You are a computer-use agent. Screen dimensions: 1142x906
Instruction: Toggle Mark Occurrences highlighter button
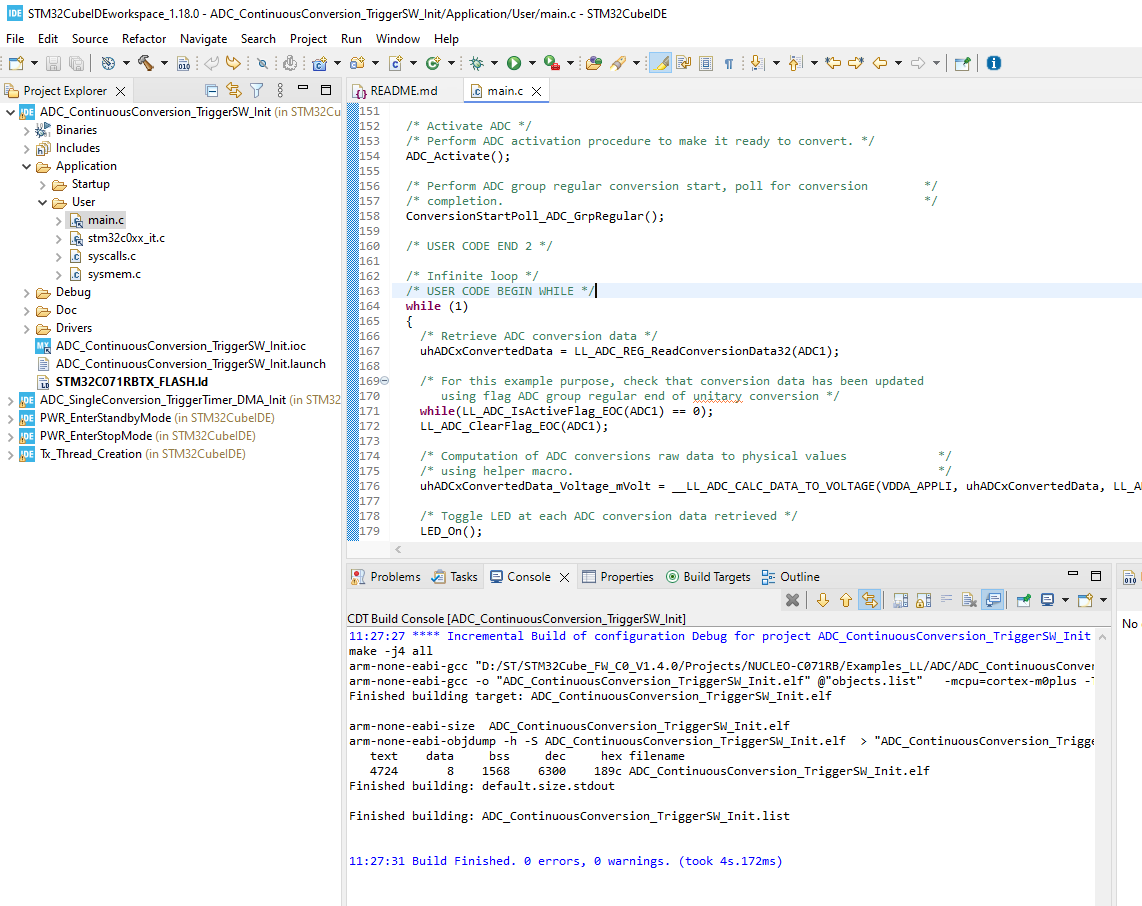tap(661, 63)
